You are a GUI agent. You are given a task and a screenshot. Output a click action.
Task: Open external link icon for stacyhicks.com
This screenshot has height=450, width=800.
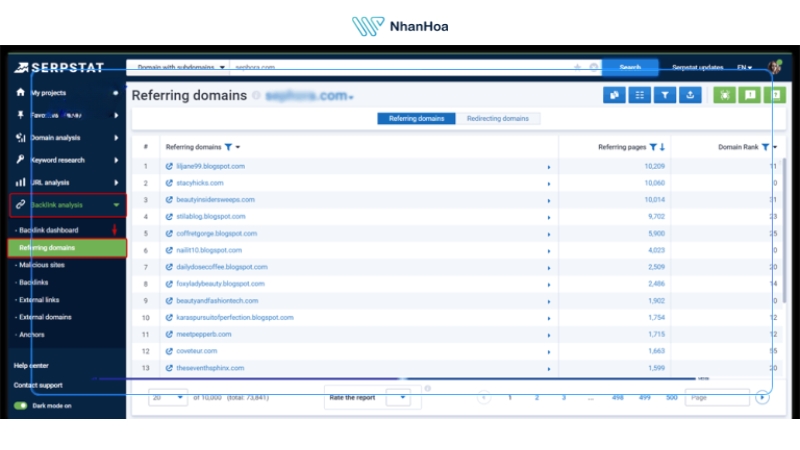coord(169,183)
